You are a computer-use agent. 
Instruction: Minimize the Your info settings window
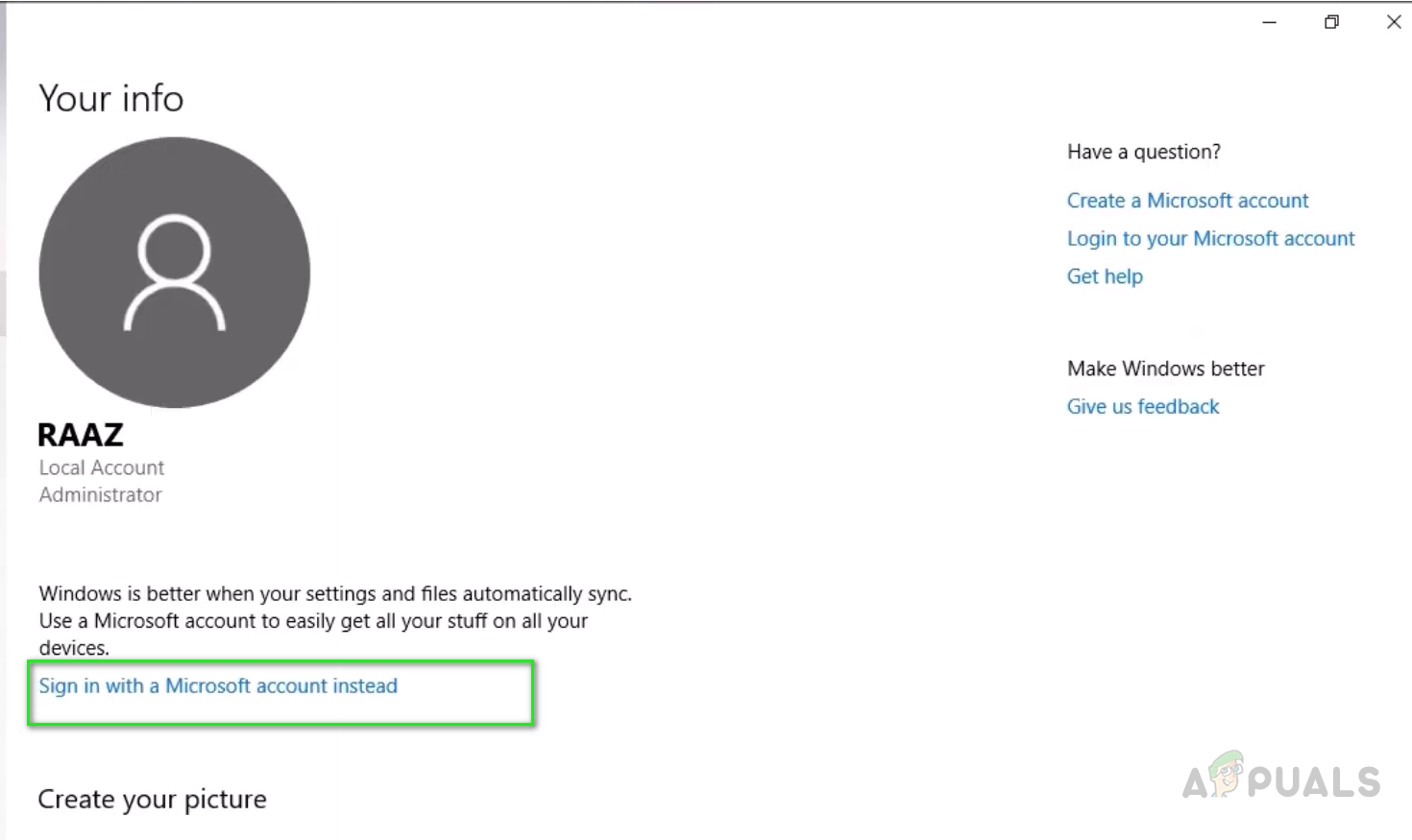pos(1269,22)
